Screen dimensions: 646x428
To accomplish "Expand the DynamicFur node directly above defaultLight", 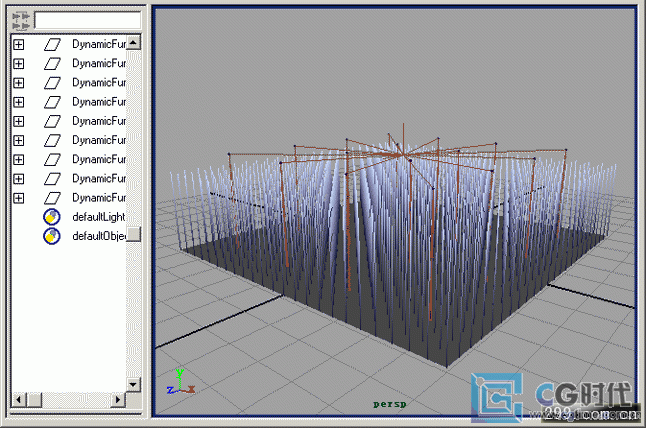I will [19, 198].
